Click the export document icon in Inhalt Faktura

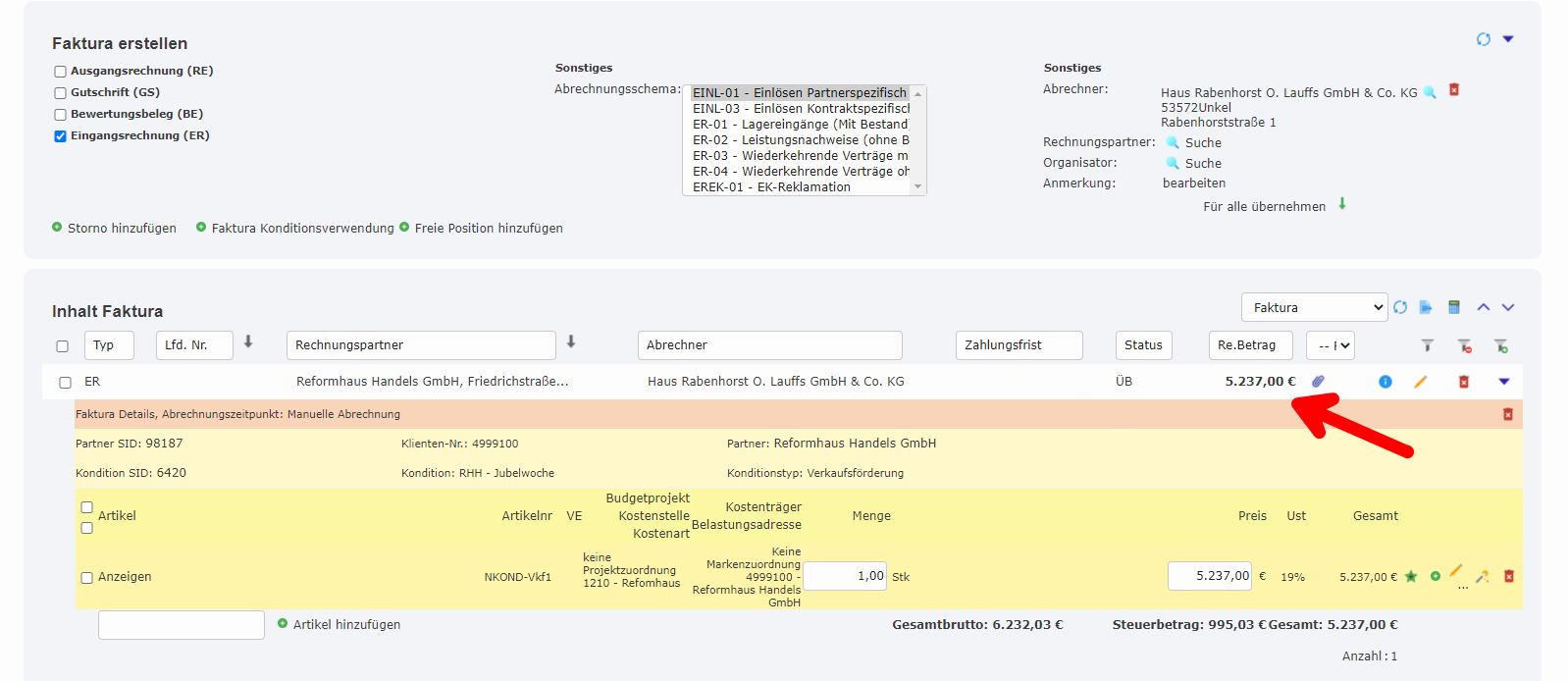coord(1426,307)
